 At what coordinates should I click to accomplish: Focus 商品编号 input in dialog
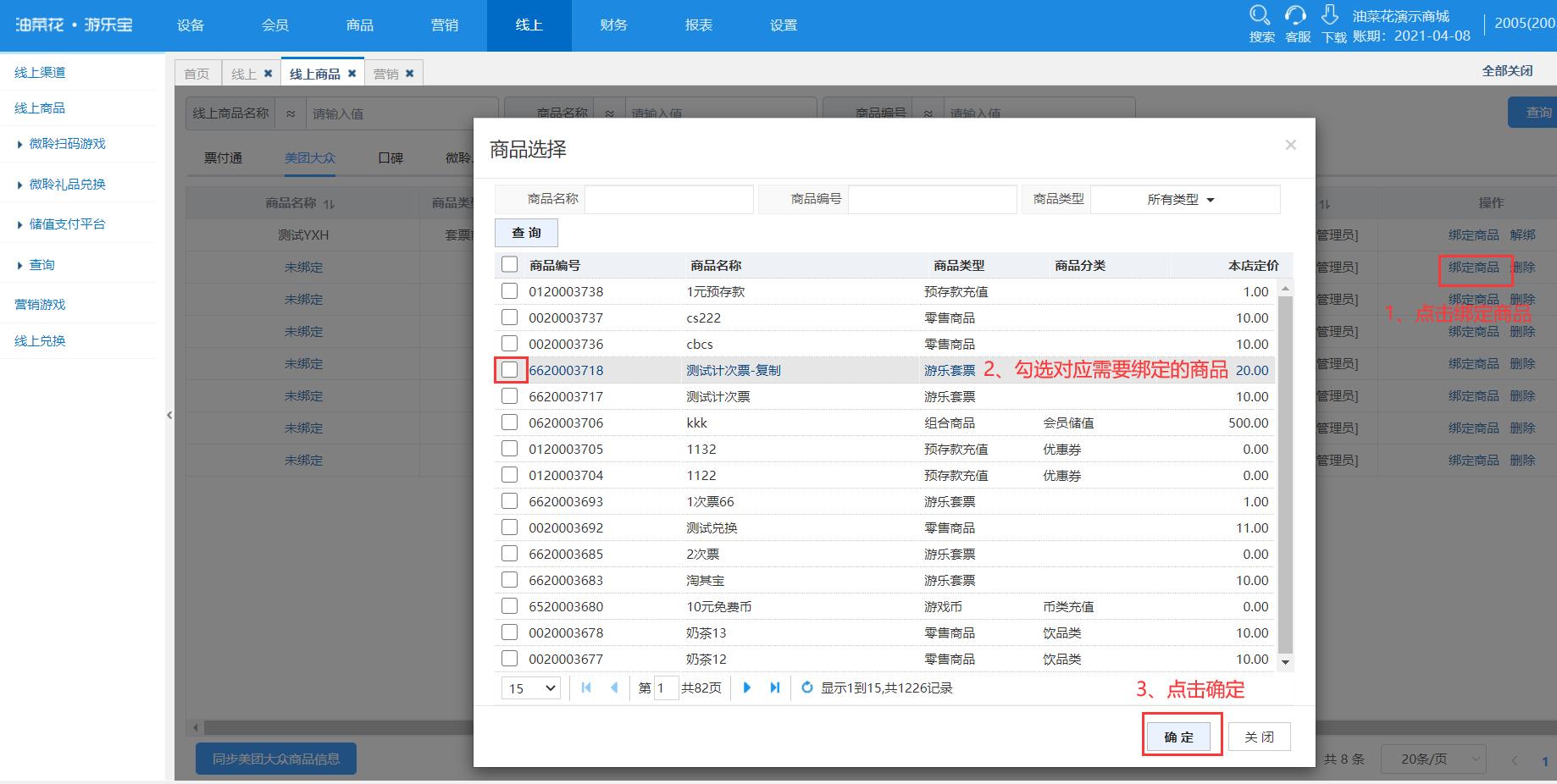(x=932, y=199)
